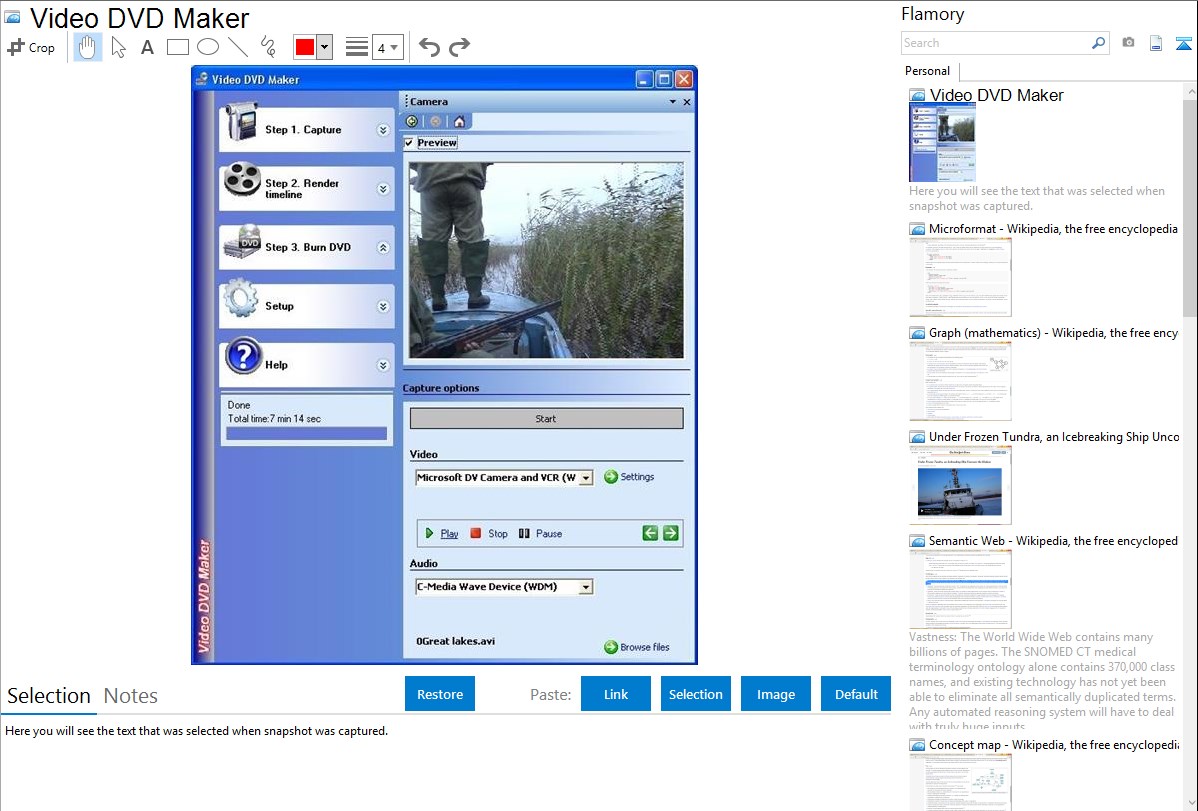Screen dimensions: 1198x811
Task: Expand the Help section
Action: click(x=383, y=365)
